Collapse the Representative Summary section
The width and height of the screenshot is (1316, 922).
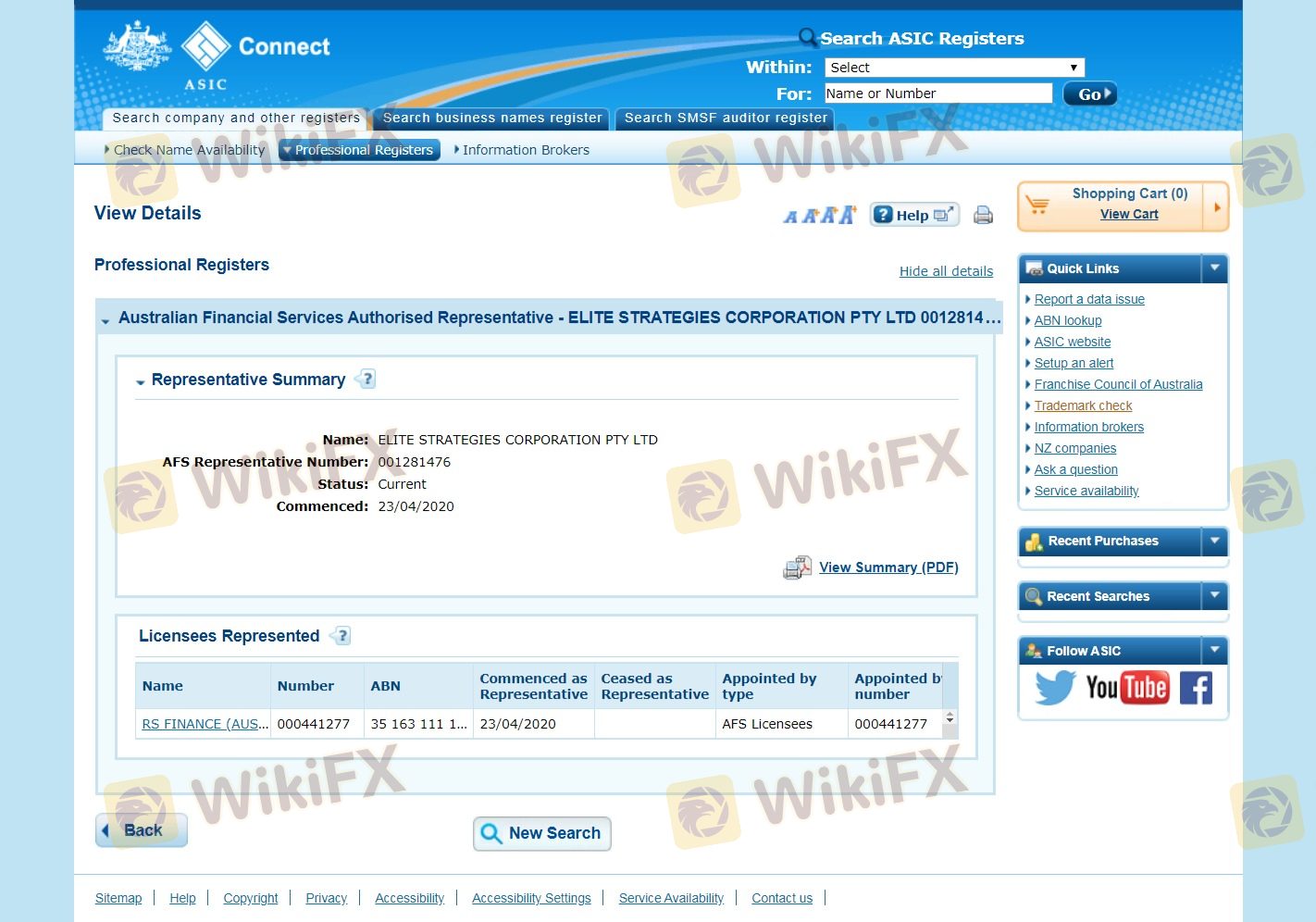(141, 381)
